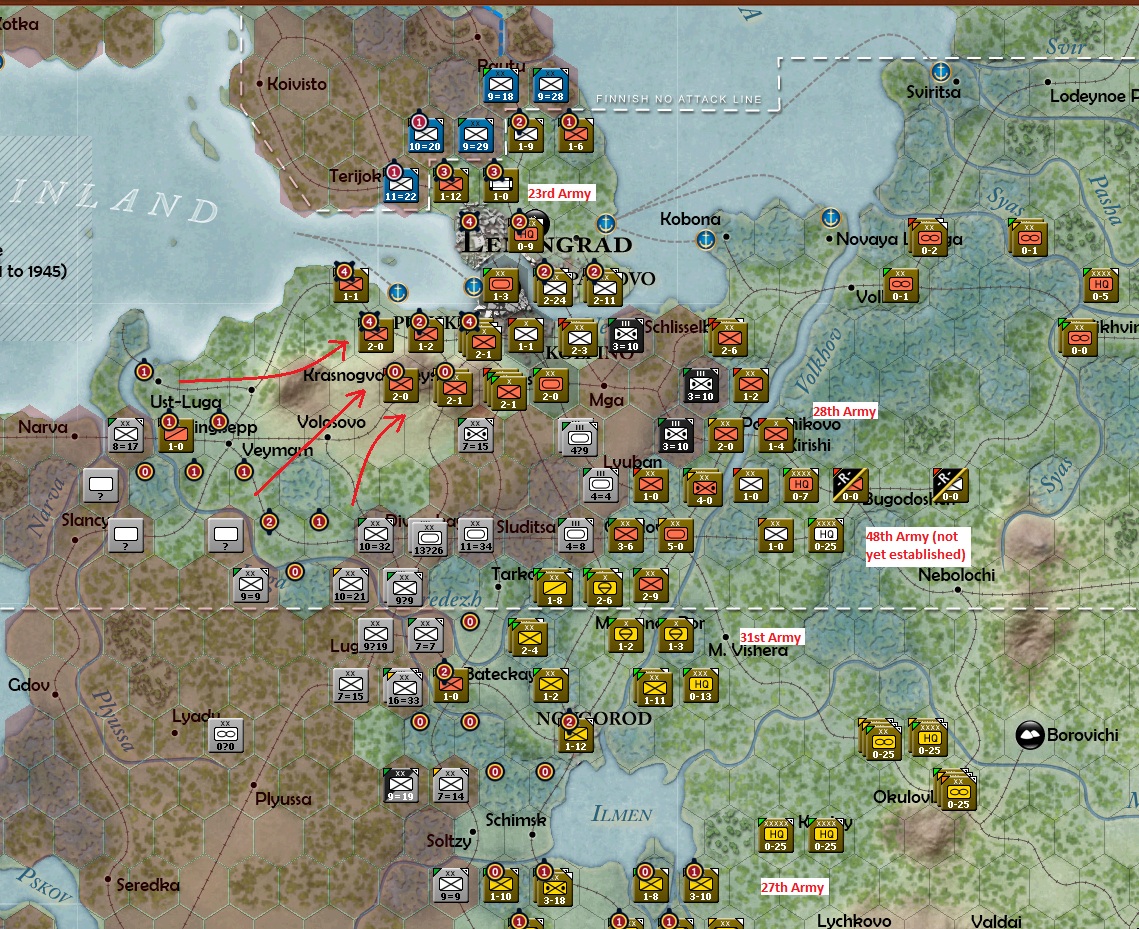Click the German 13?26 panzer counter
This screenshot has height=929, width=1139.
tap(428, 538)
